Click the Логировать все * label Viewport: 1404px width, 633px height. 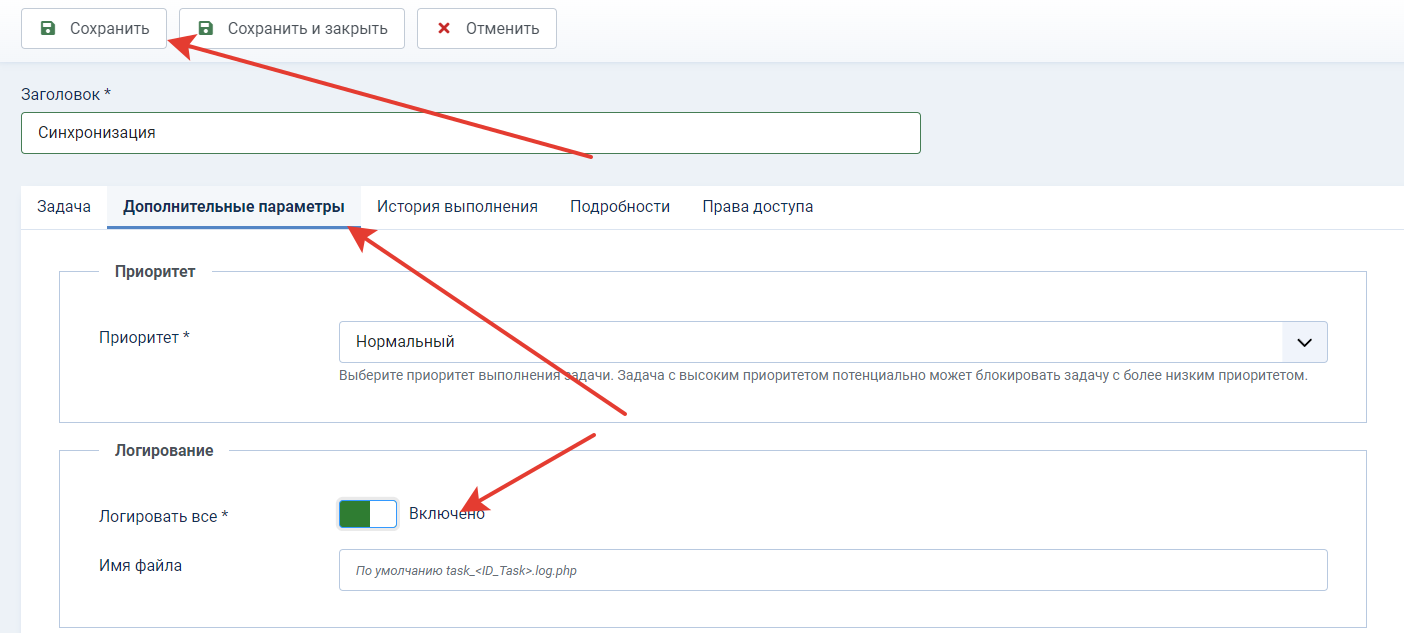pyautogui.click(x=164, y=517)
